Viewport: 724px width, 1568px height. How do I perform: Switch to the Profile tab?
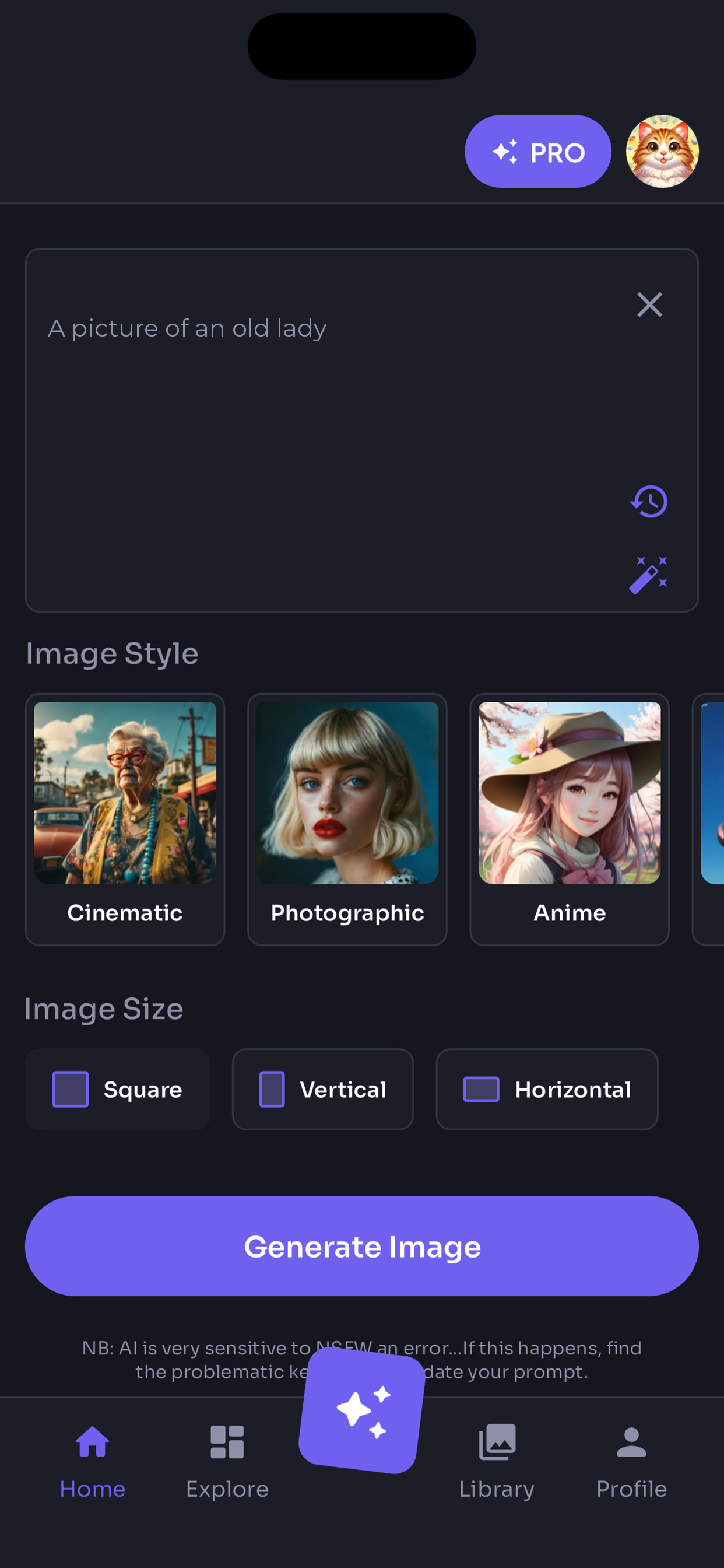[x=631, y=1462]
